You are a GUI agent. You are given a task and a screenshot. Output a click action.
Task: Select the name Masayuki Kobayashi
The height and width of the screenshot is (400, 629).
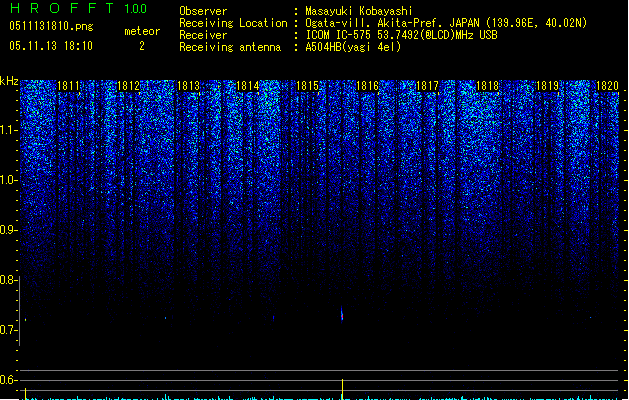click(359, 11)
